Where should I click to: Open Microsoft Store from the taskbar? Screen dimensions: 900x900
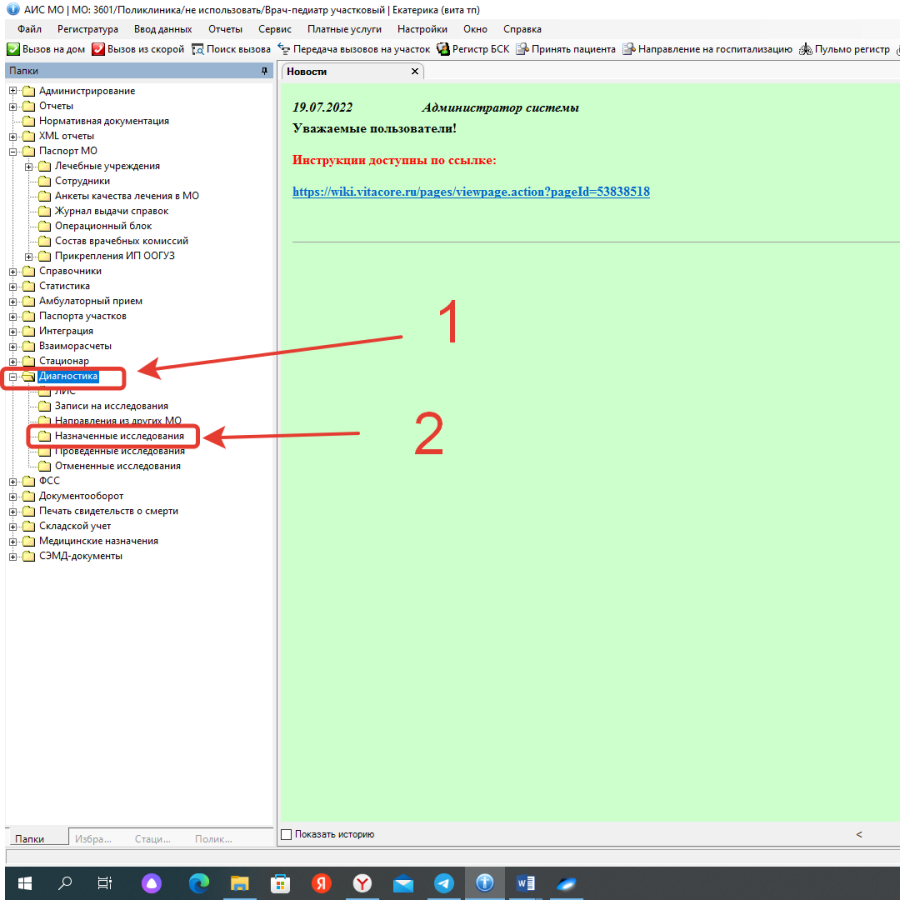click(280, 883)
